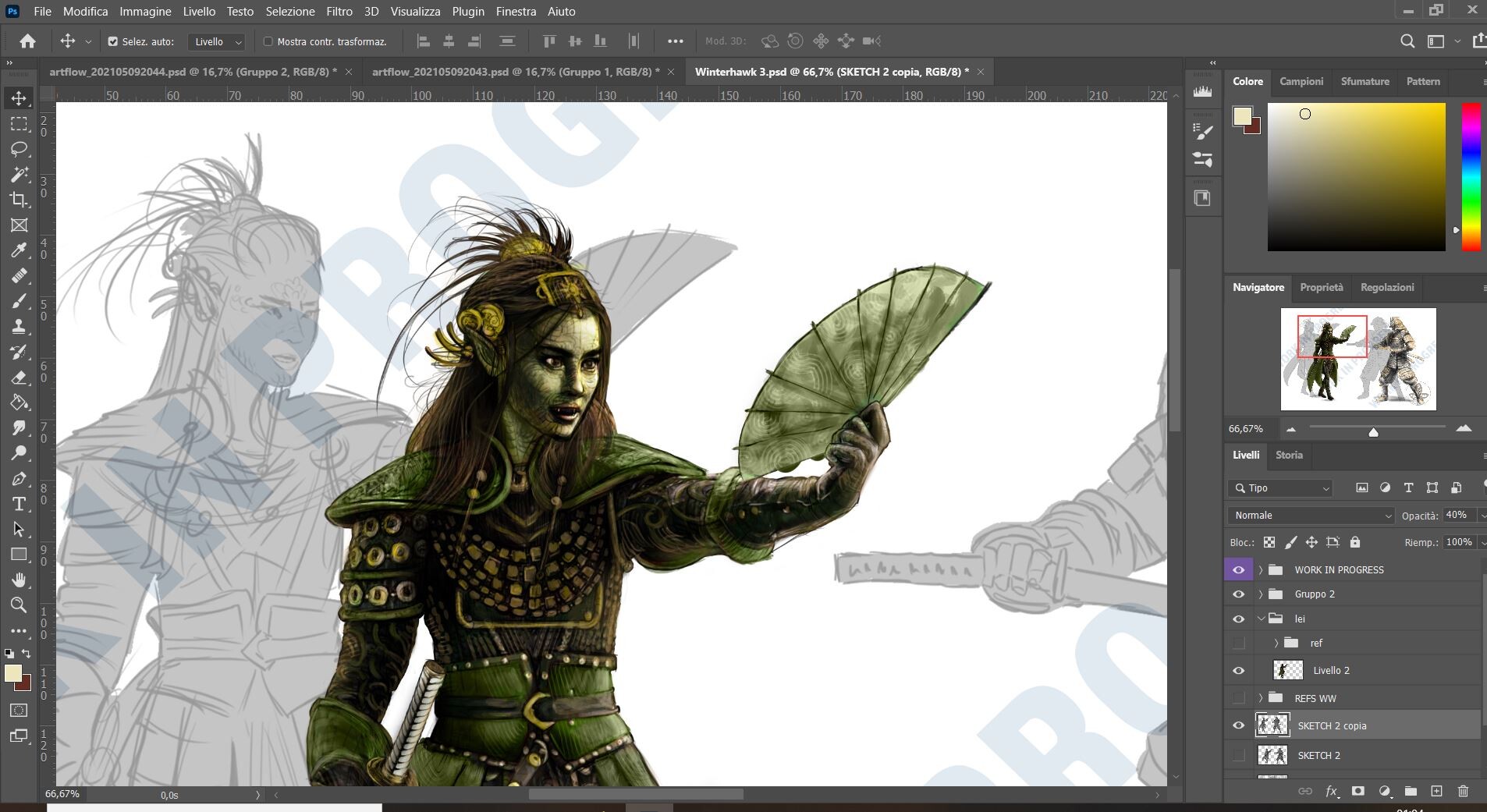Create a new layer

pos(1436,792)
